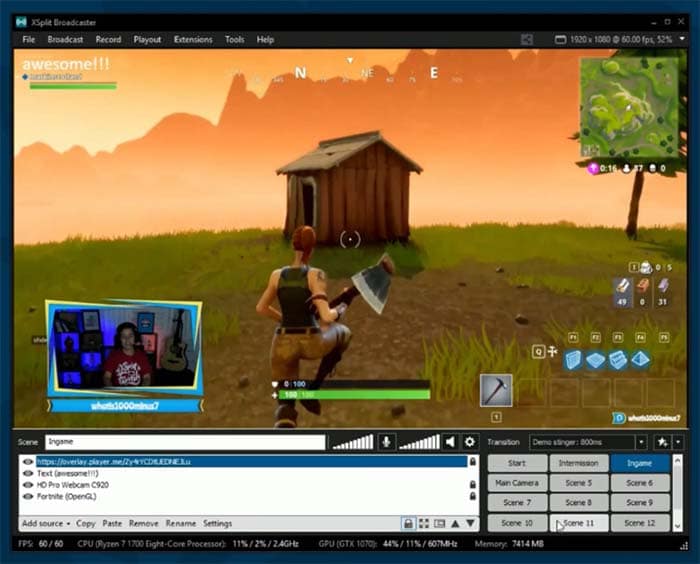Viewport: 700px width, 564px height.
Task: Click the window resize grip in status bar
Action: click(x=683, y=545)
